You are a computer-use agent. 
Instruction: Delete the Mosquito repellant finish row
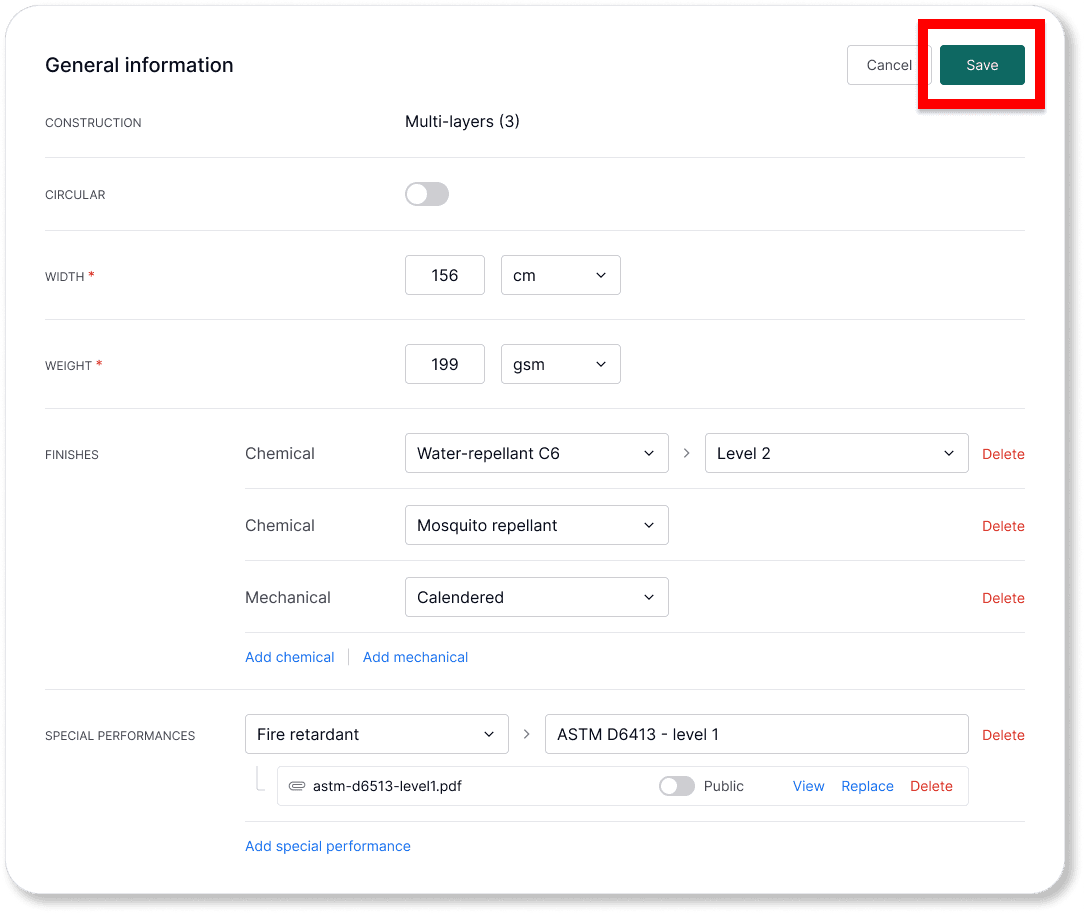[1003, 526]
